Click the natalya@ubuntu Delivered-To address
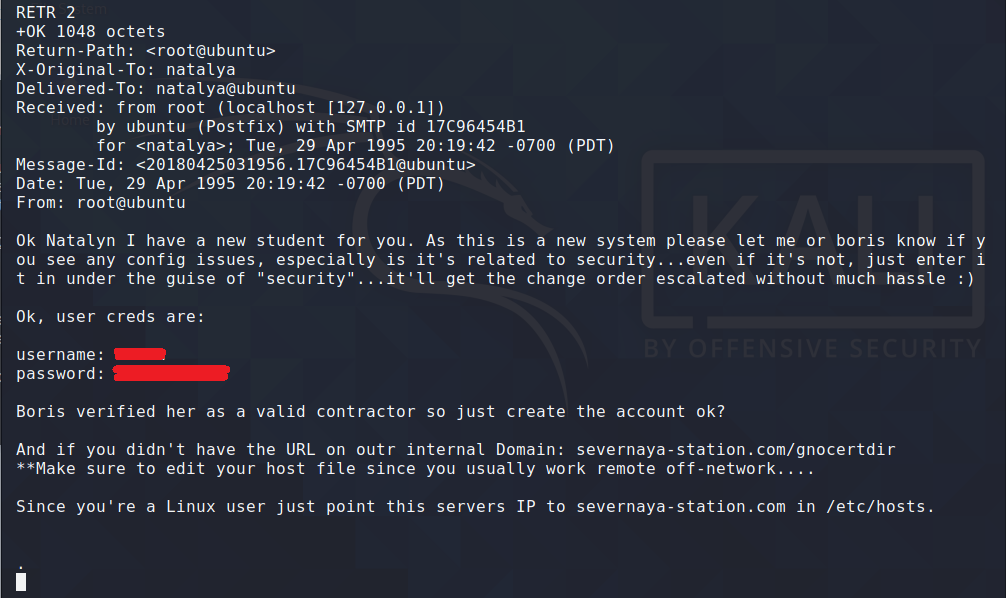Image resolution: width=1006 pixels, height=598 pixels. (226, 89)
